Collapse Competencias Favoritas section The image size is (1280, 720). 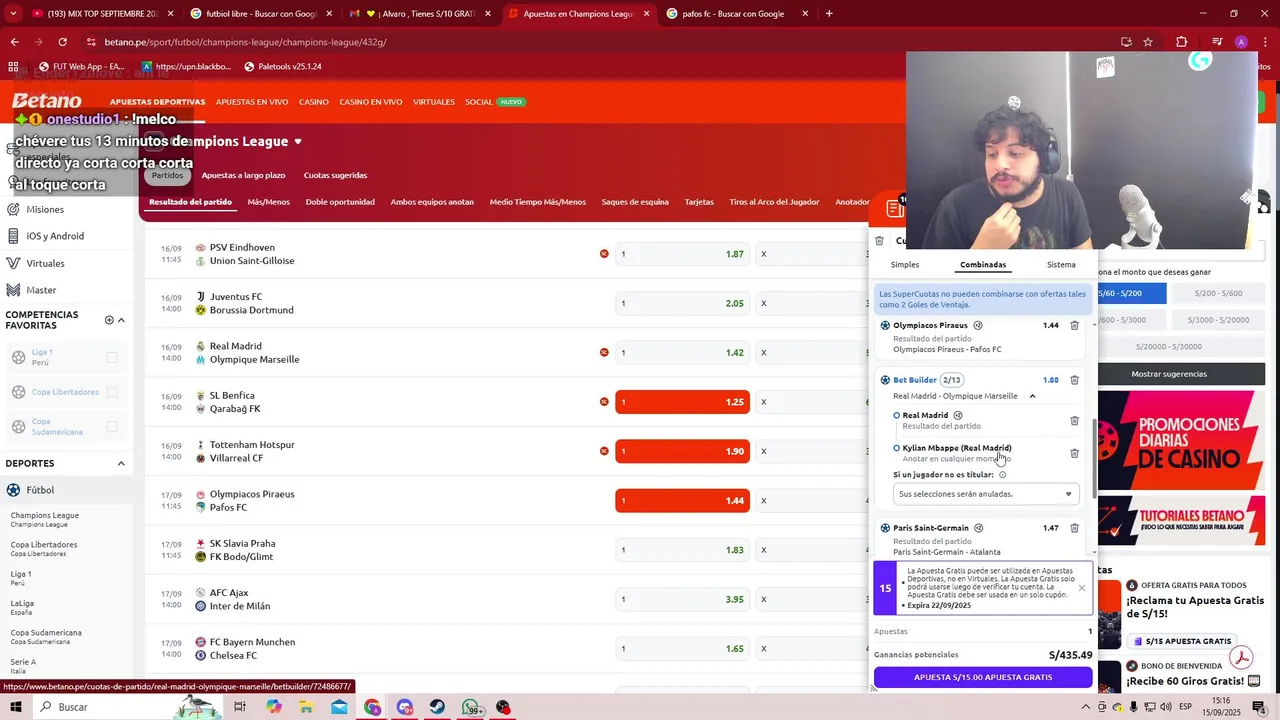pyautogui.click(x=121, y=320)
